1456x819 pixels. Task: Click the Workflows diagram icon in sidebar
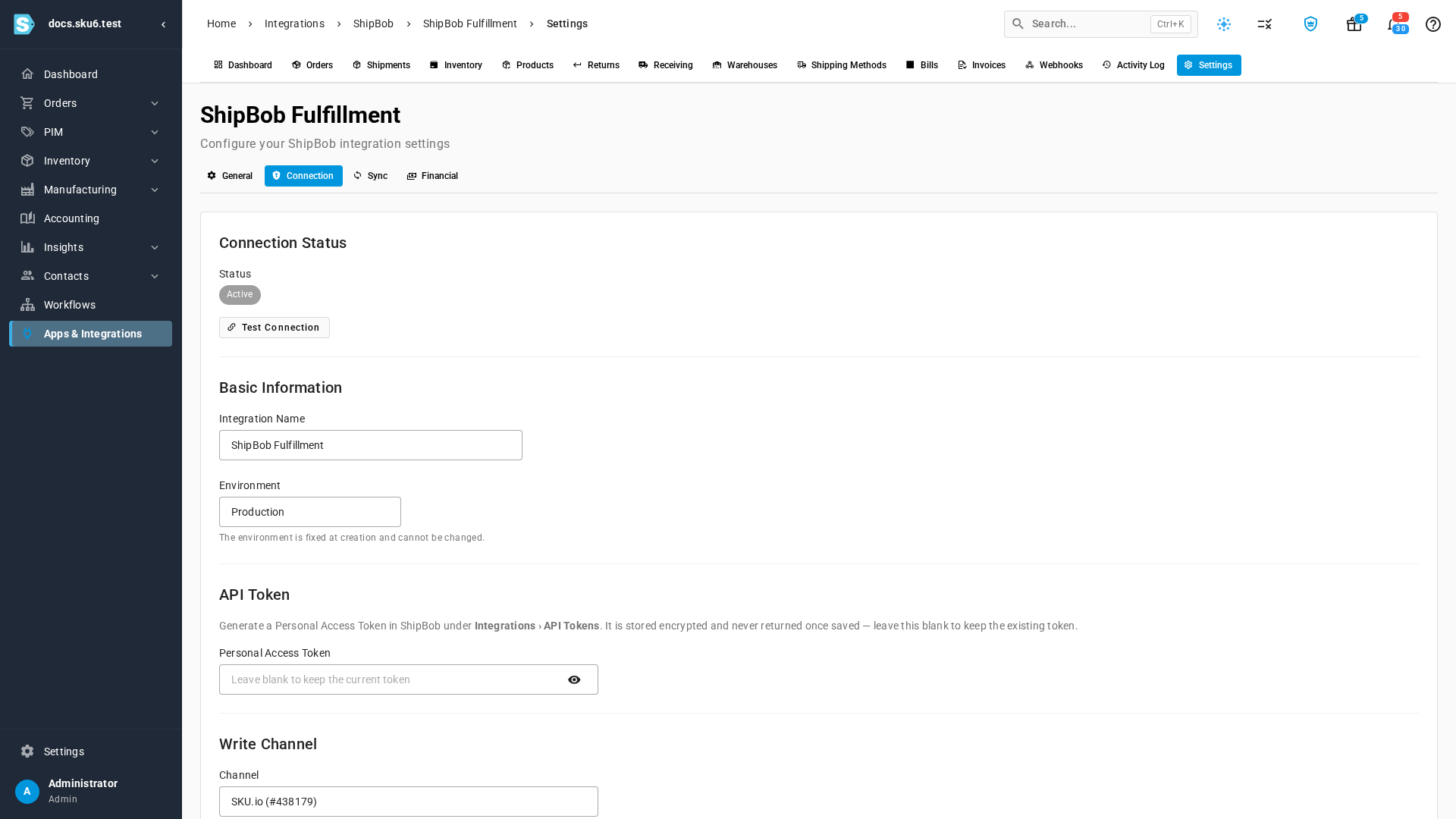(27, 305)
